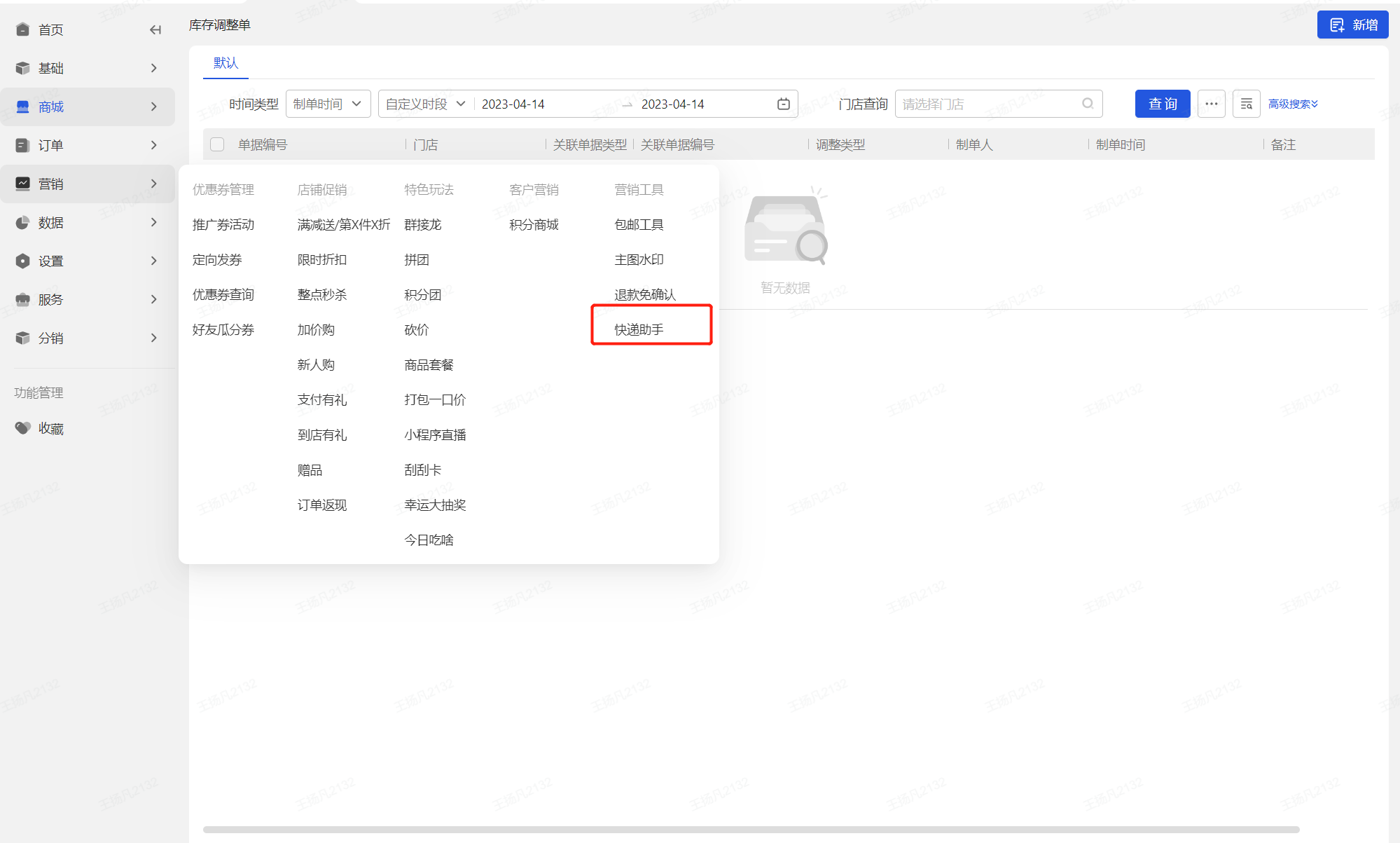Click the 制单时间 column header
Viewport: 1400px width, 843px height.
(1121, 144)
